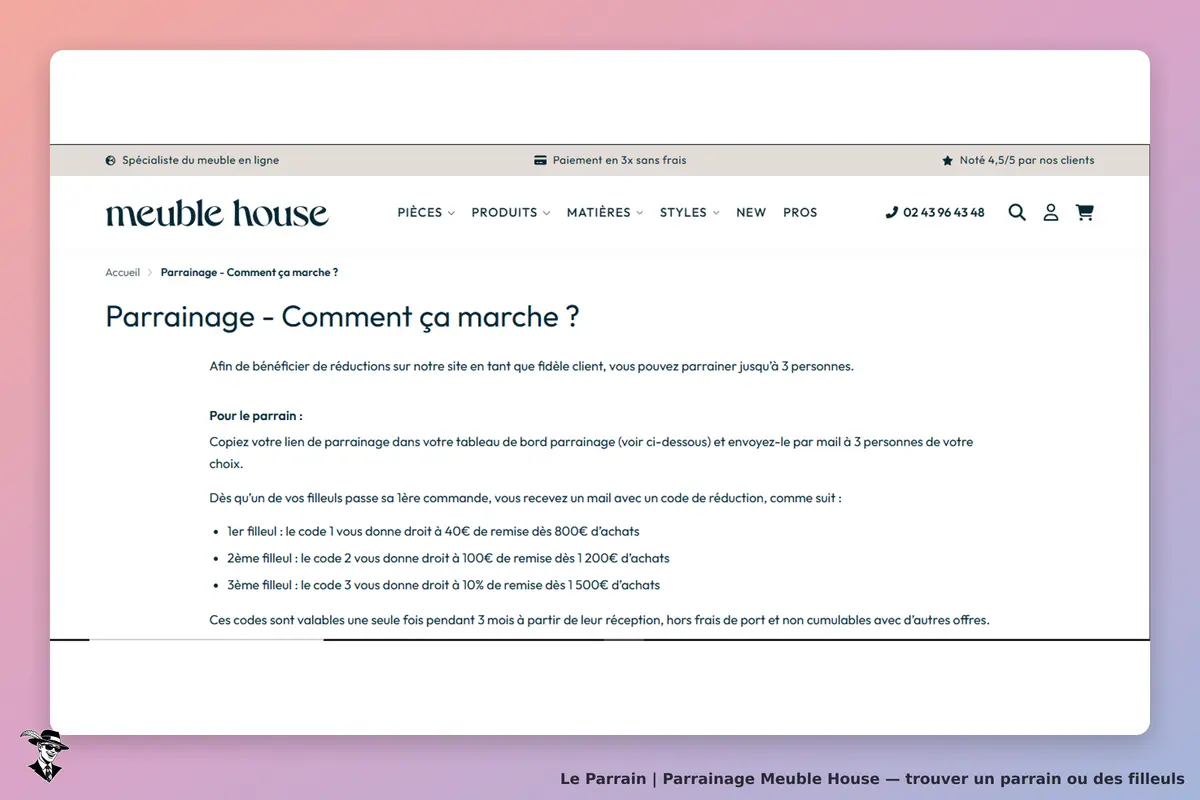Click the 'Afin de bénéficier de réductions' sentence
Image resolution: width=1200 pixels, height=800 pixels.
point(531,366)
